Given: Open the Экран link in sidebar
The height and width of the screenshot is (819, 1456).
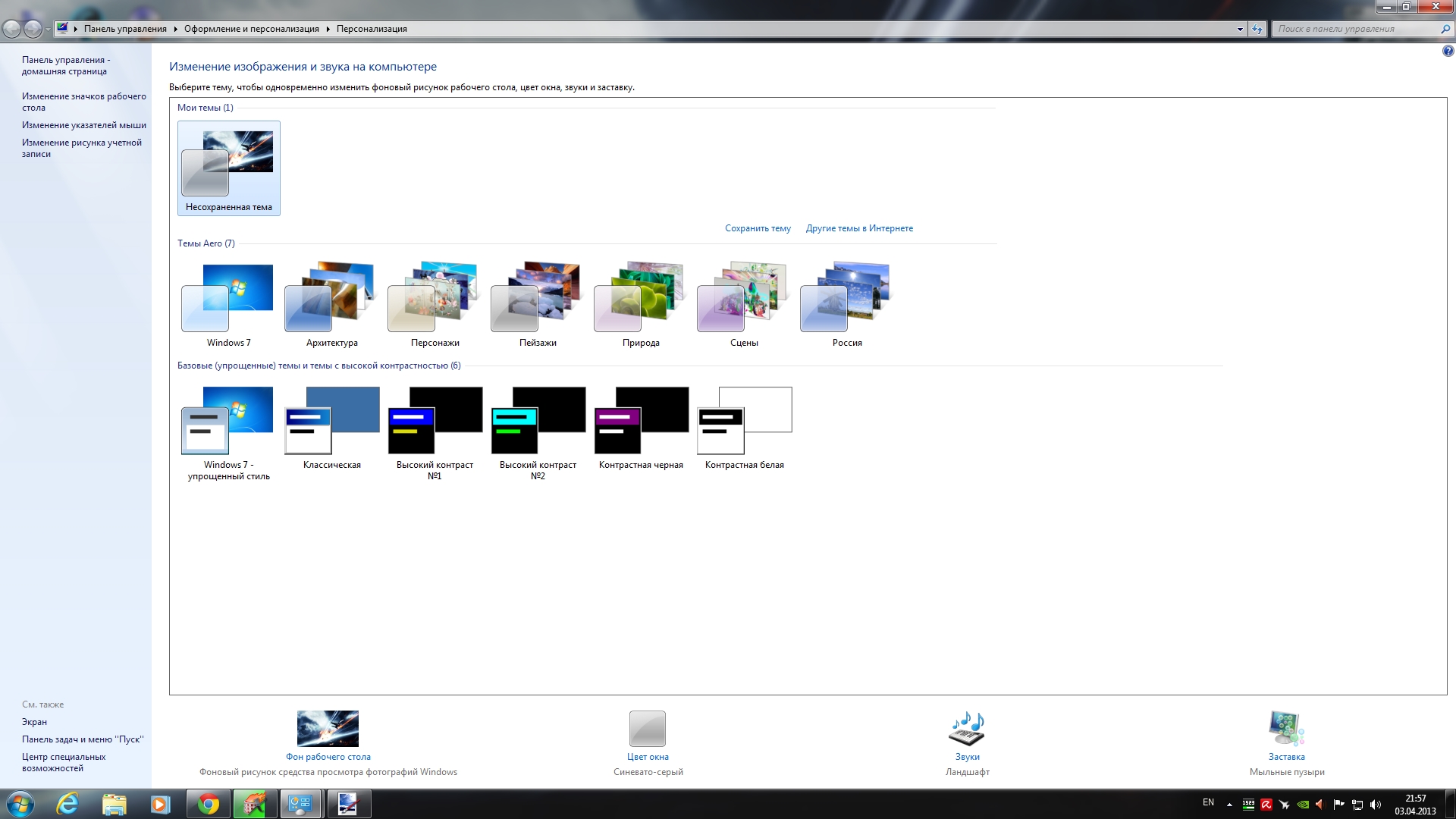Looking at the screenshot, I should pos(34,722).
